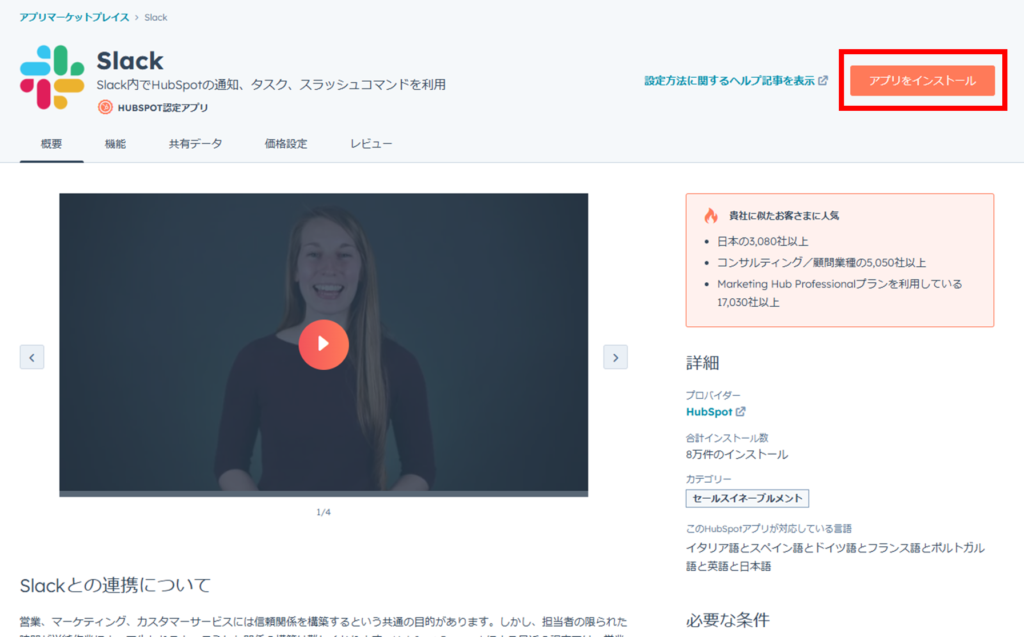1024x637 pixels.
Task: Click コンサルティング／顧問業種の5,050社以上 text
Action: [x=822, y=263]
